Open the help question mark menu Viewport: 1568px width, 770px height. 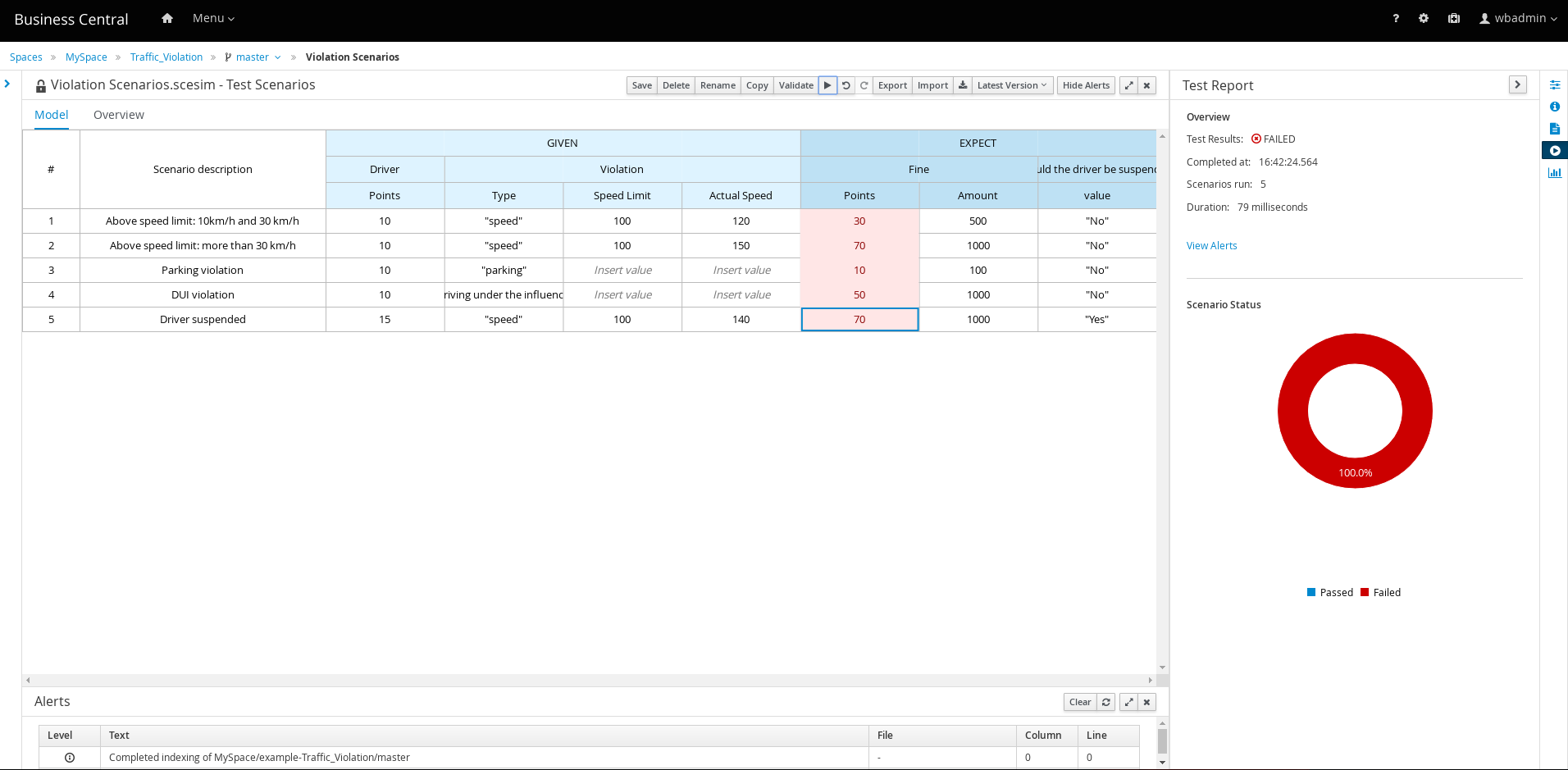[x=1396, y=18]
